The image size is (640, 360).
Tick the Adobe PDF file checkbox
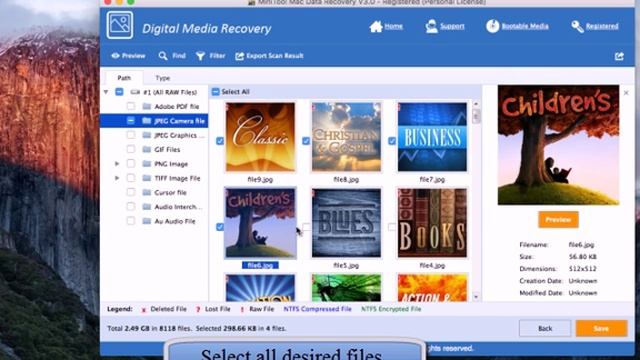point(131,107)
